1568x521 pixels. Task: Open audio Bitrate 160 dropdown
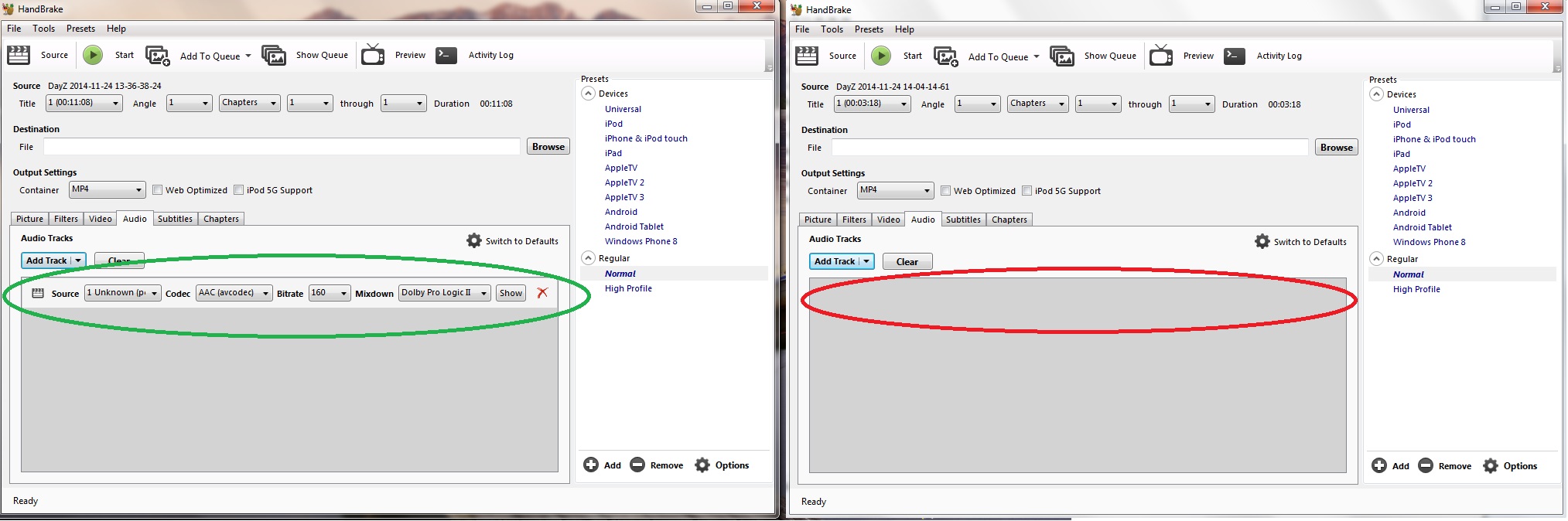[x=330, y=293]
